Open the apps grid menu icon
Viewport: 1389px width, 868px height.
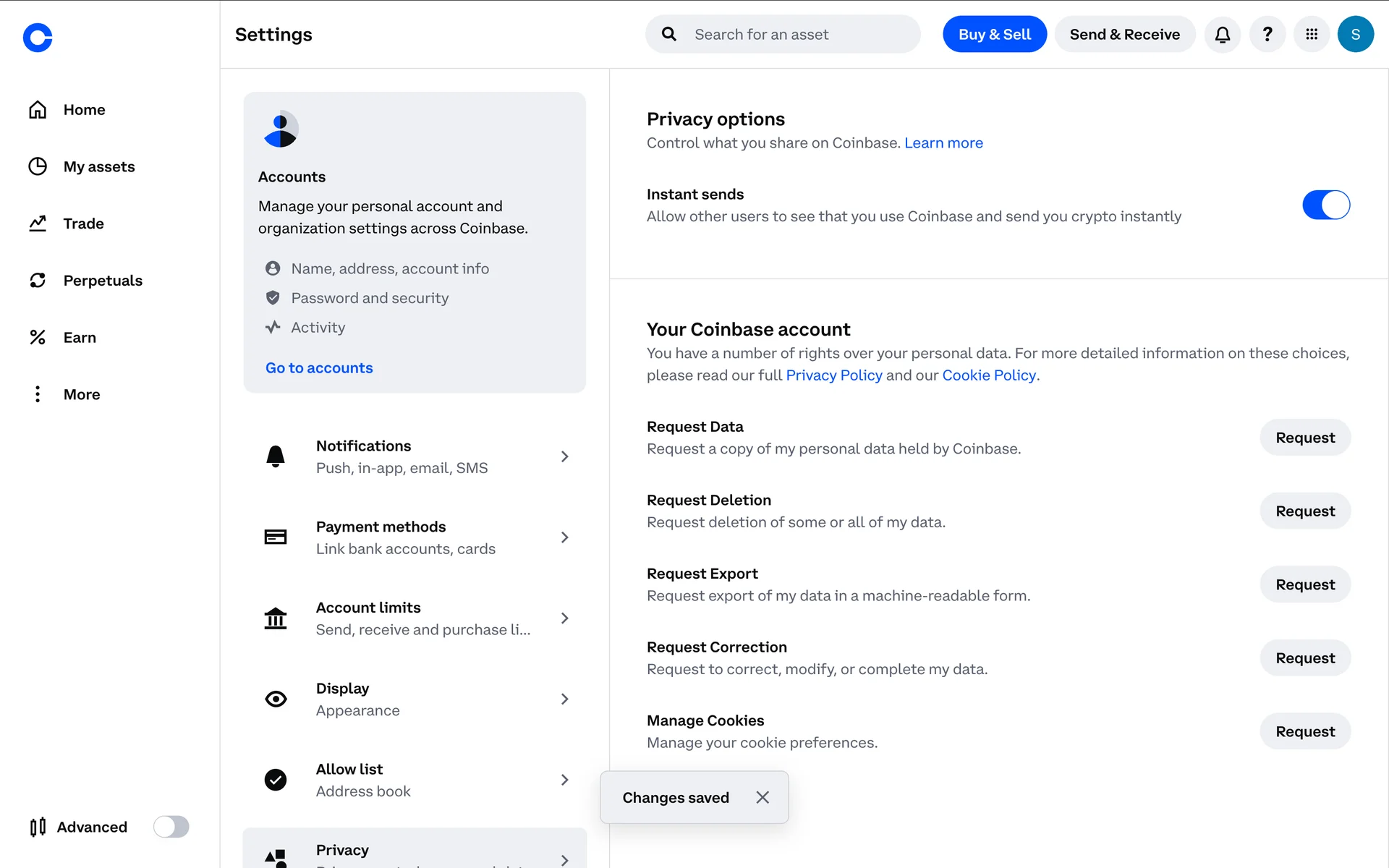pyautogui.click(x=1311, y=35)
